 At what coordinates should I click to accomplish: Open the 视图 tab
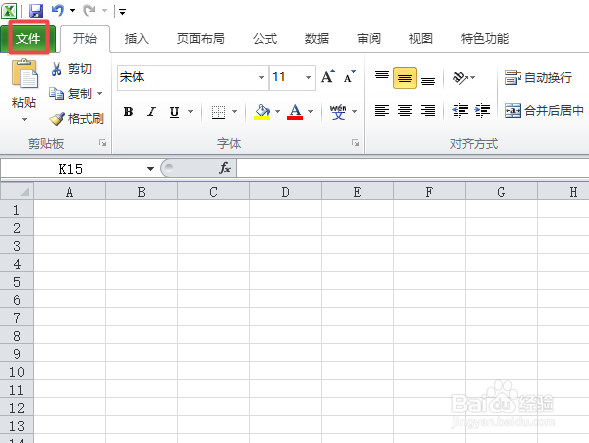(421, 39)
